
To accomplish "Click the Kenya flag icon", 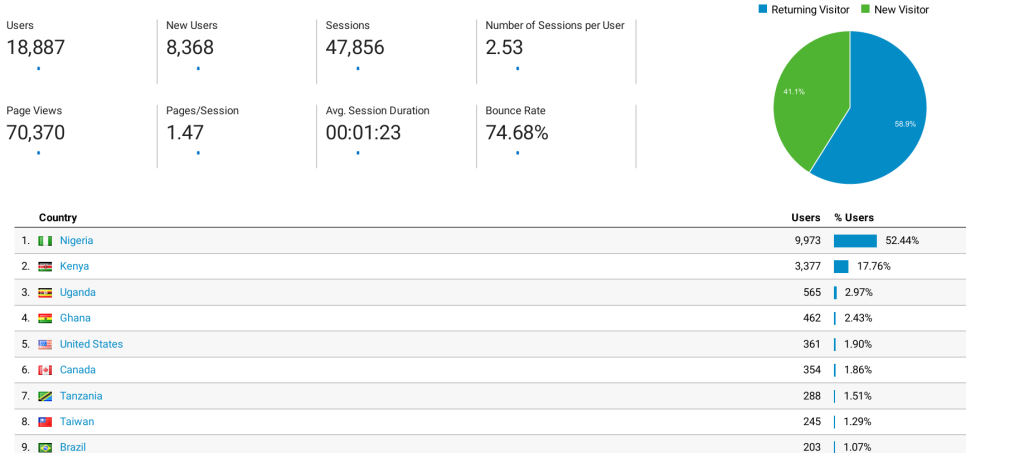I will point(45,266).
